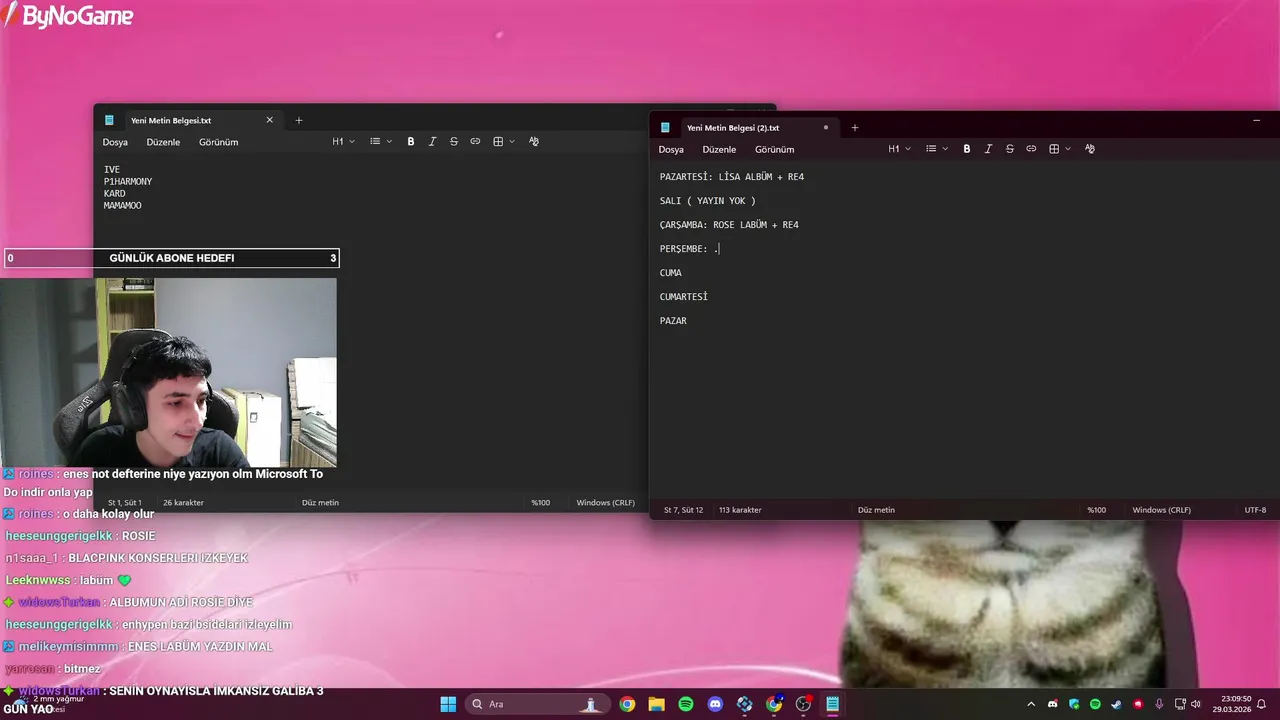Open list style dropdown in left Notepad window
The width and height of the screenshot is (1280, 720).
click(381, 142)
